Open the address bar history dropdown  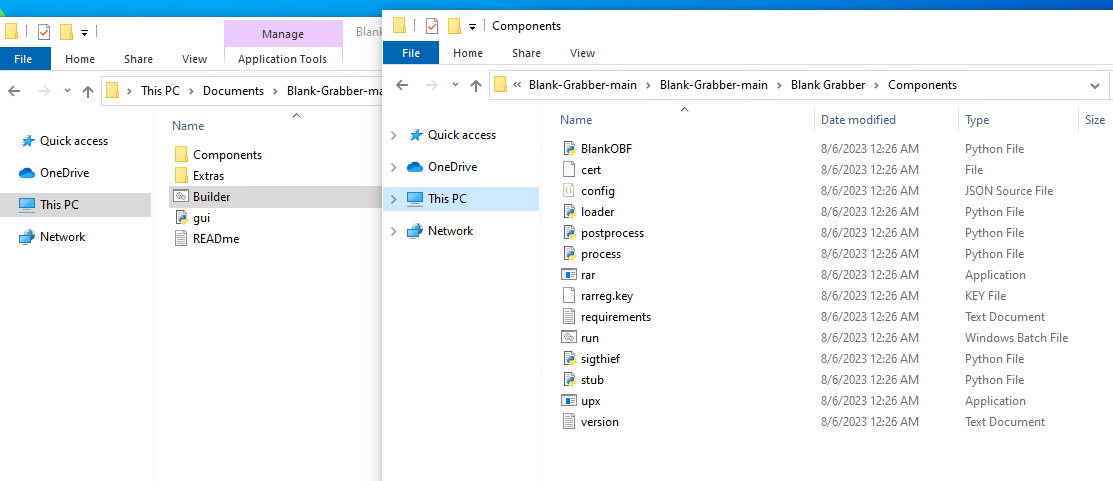1094,86
